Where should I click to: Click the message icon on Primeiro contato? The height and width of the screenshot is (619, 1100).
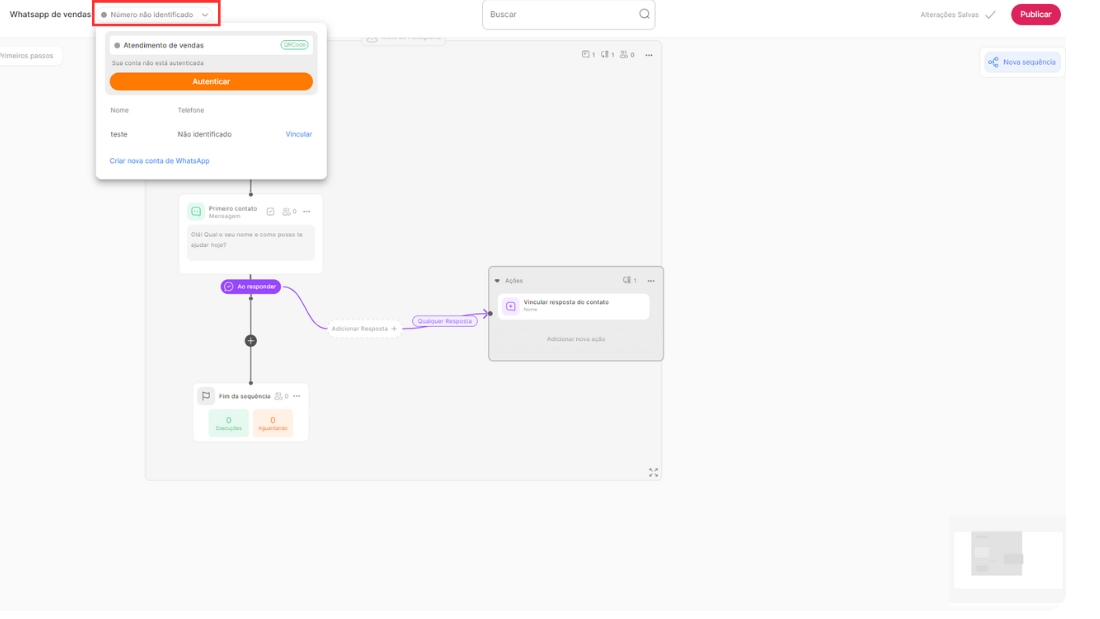[x=196, y=212]
